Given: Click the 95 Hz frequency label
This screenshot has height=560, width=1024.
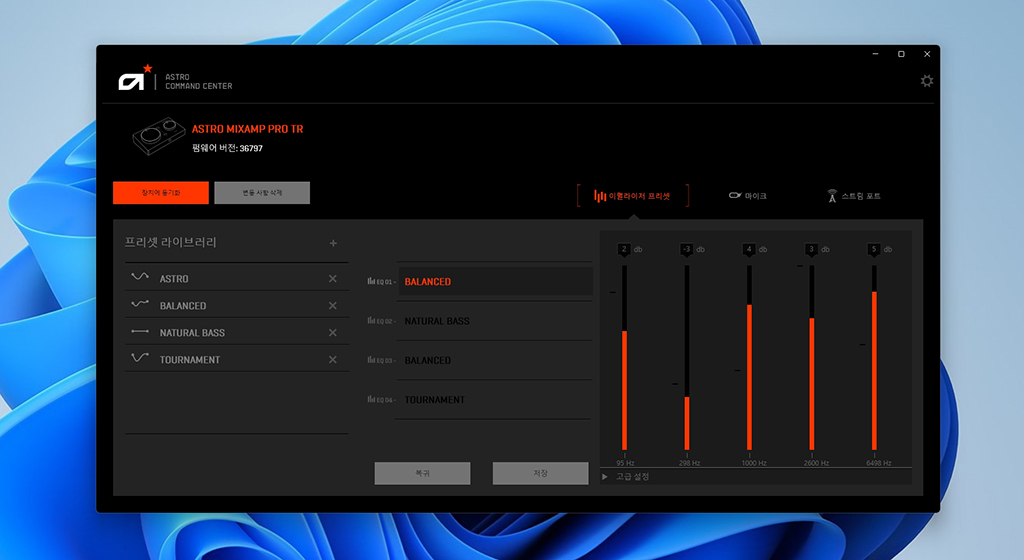Looking at the screenshot, I should (x=625, y=463).
